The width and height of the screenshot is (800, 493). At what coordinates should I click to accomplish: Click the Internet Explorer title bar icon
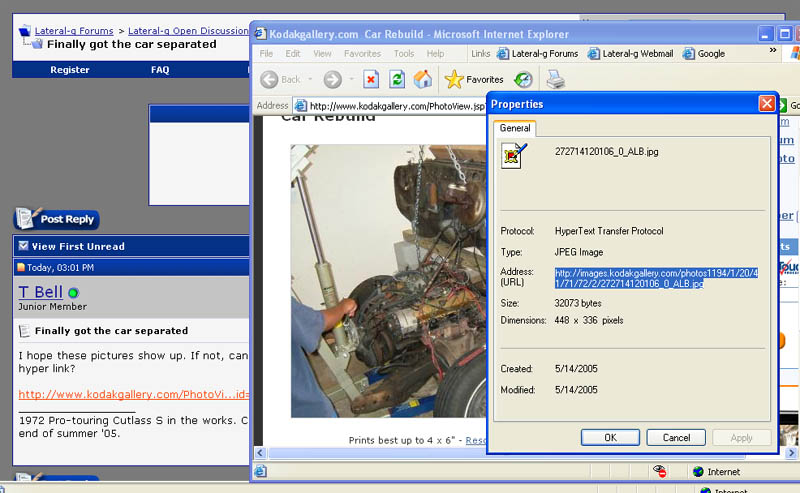point(260,34)
